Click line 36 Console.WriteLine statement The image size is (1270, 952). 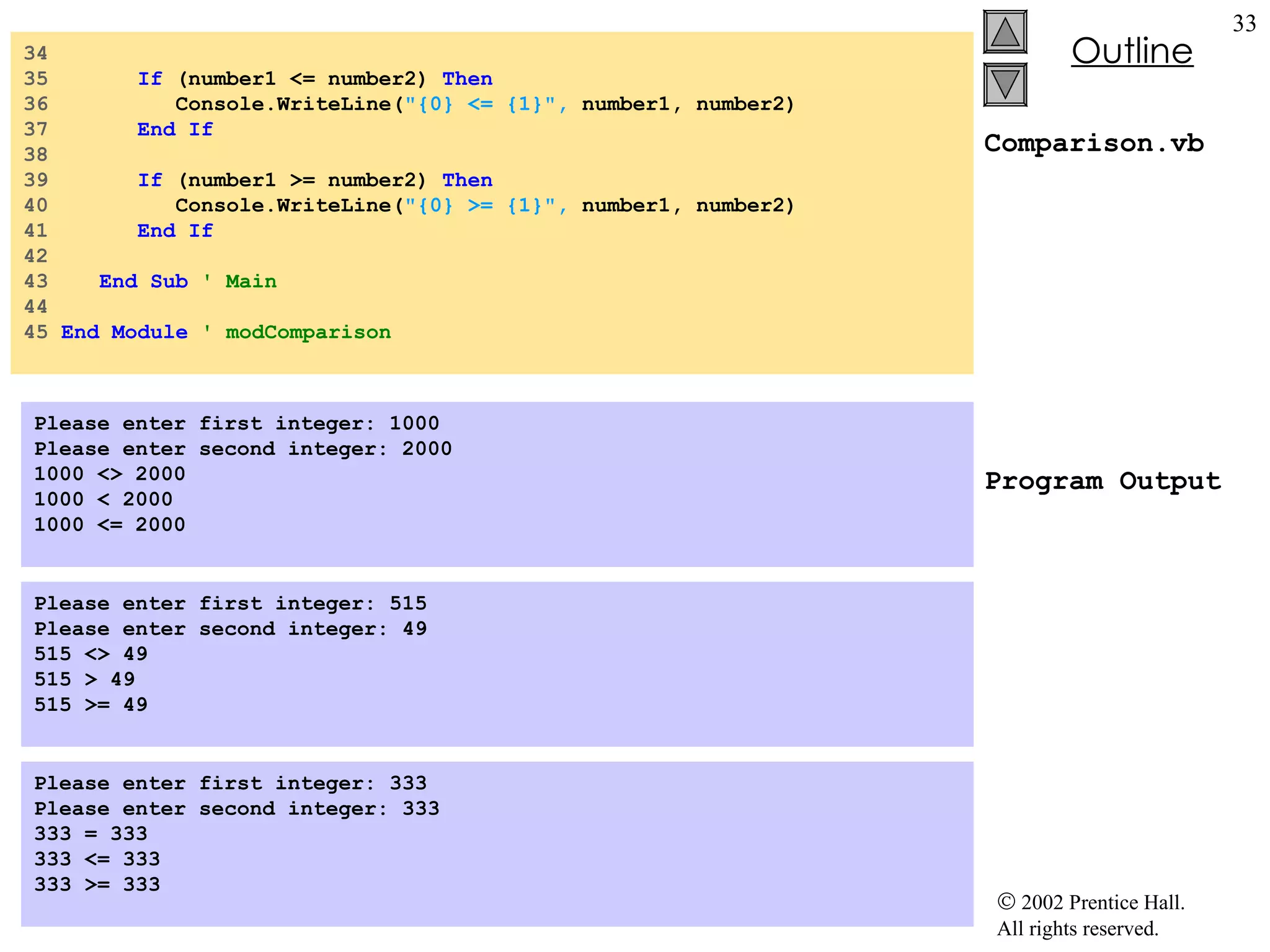[x=484, y=104]
